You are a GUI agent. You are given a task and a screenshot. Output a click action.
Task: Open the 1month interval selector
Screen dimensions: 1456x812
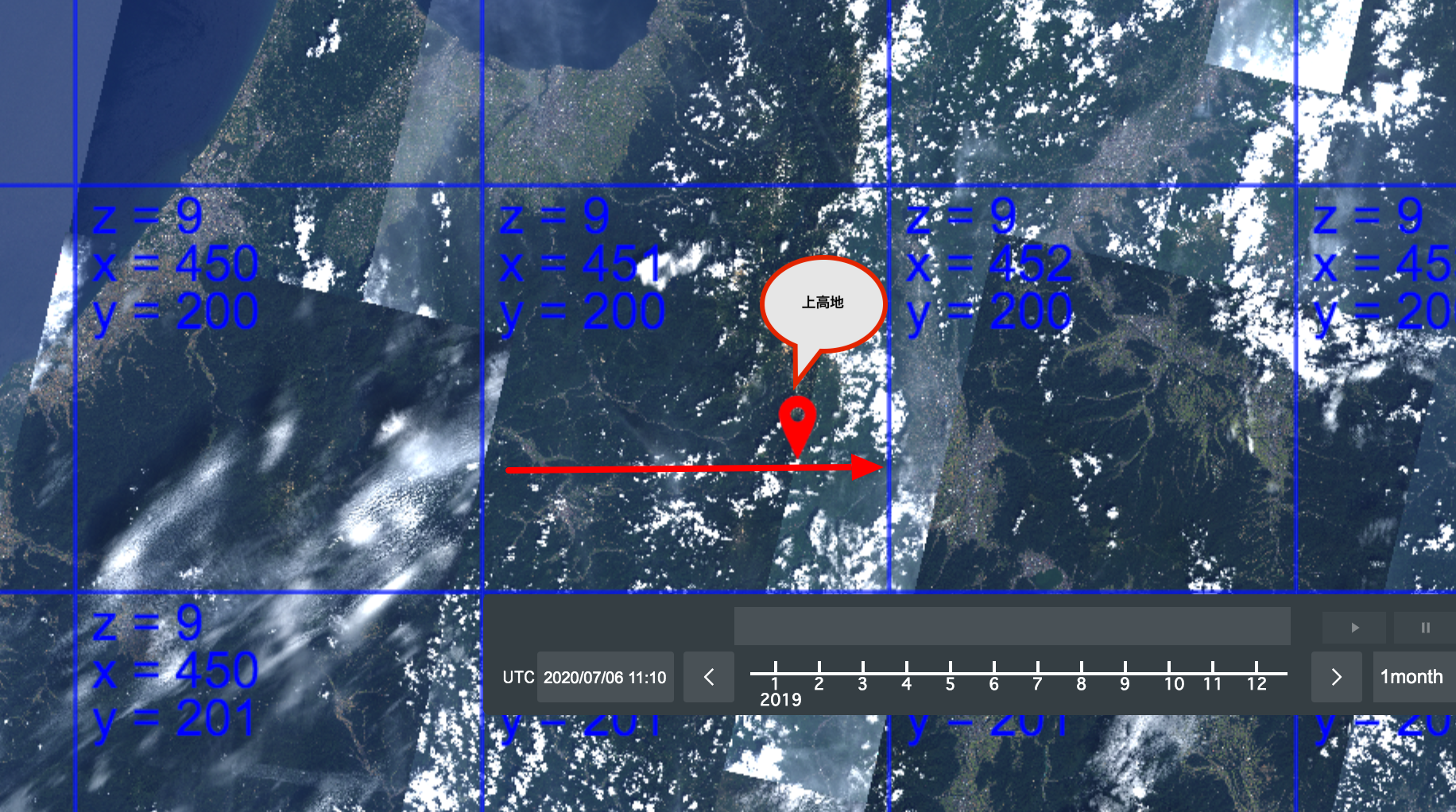pos(1412,677)
